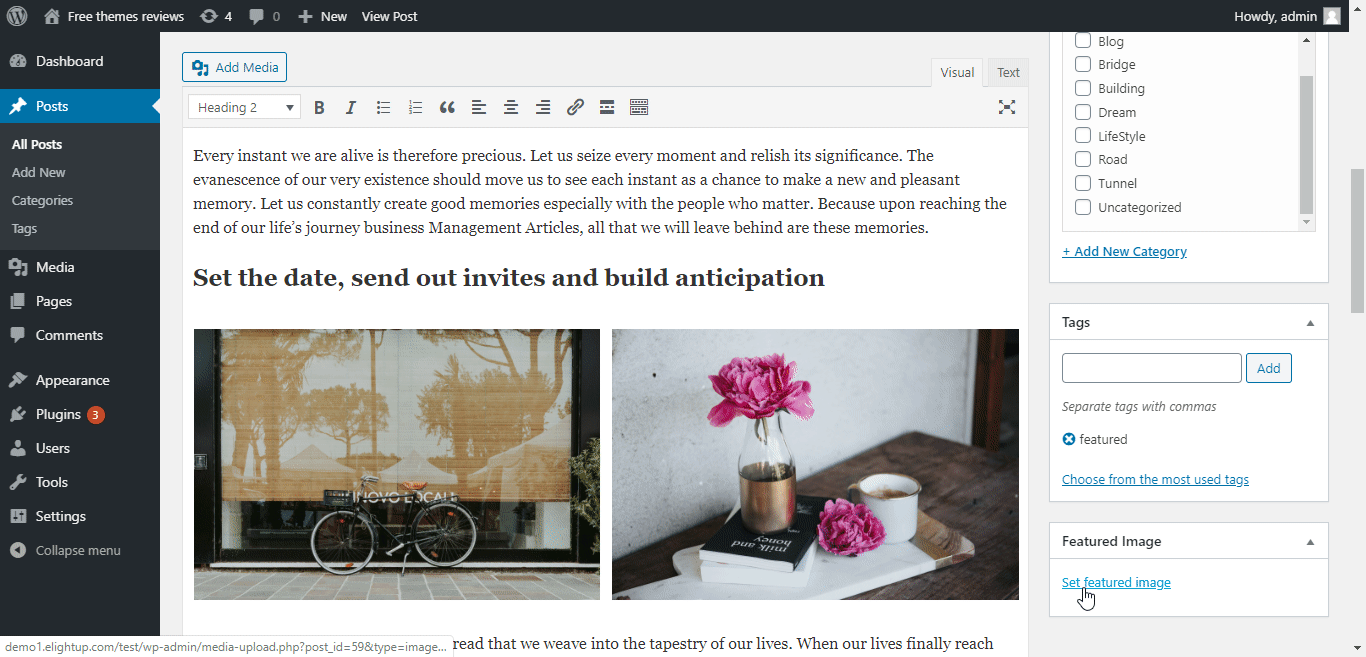This screenshot has height=657, width=1366.
Task: Open the pending updates icon with count 4
Action: (x=215, y=16)
